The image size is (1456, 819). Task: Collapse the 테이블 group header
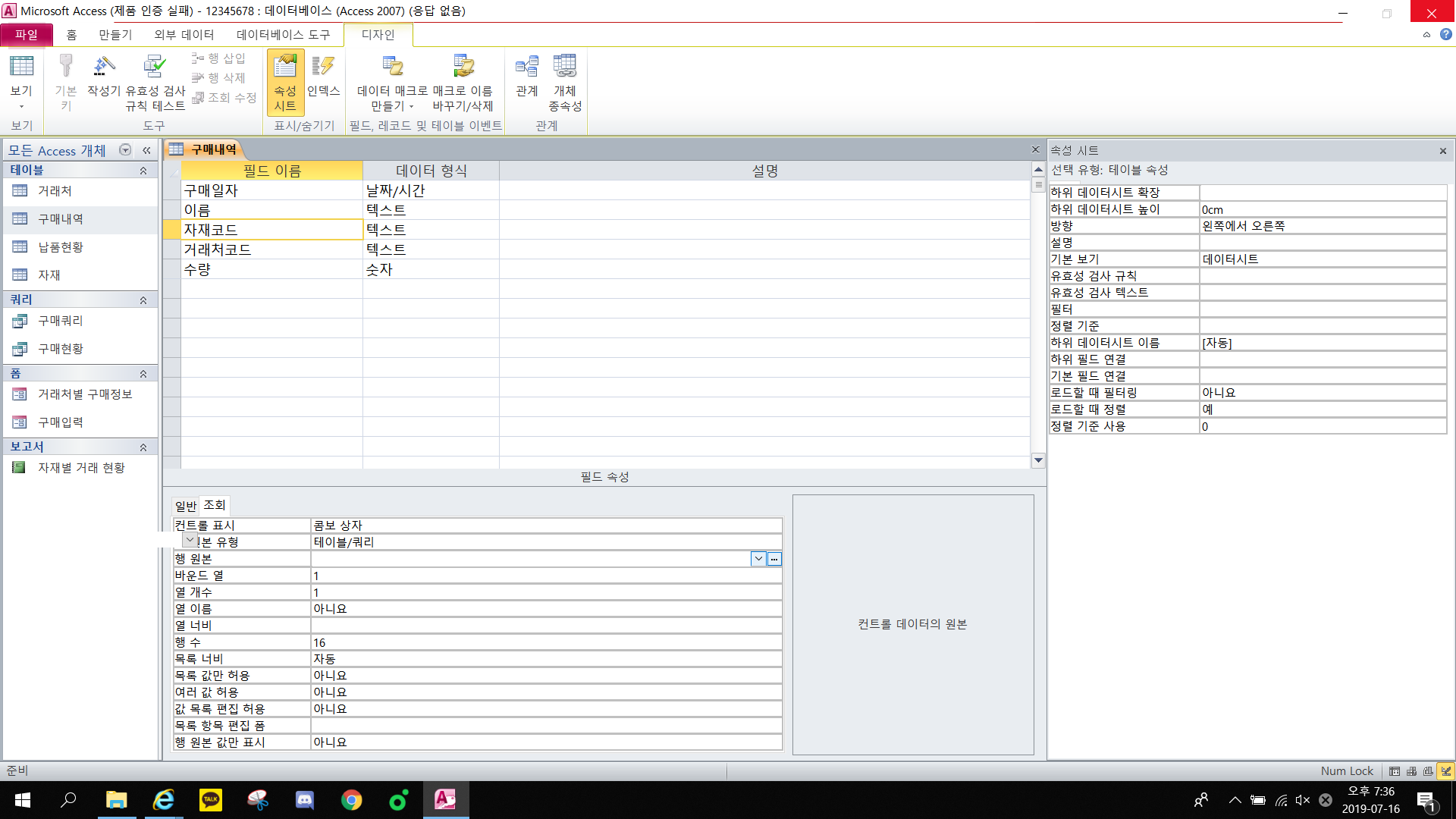tap(143, 171)
